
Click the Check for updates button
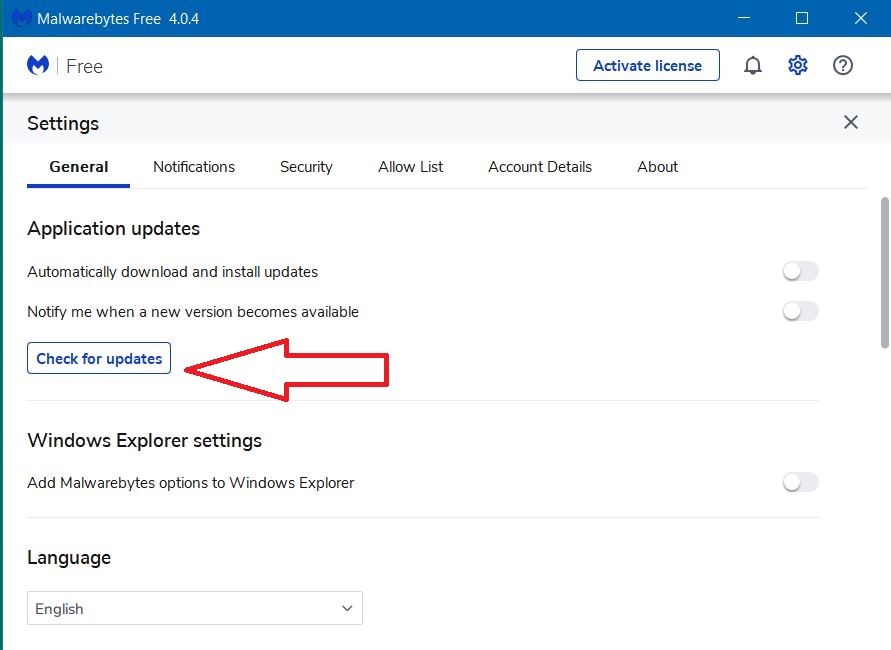tap(99, 358)
